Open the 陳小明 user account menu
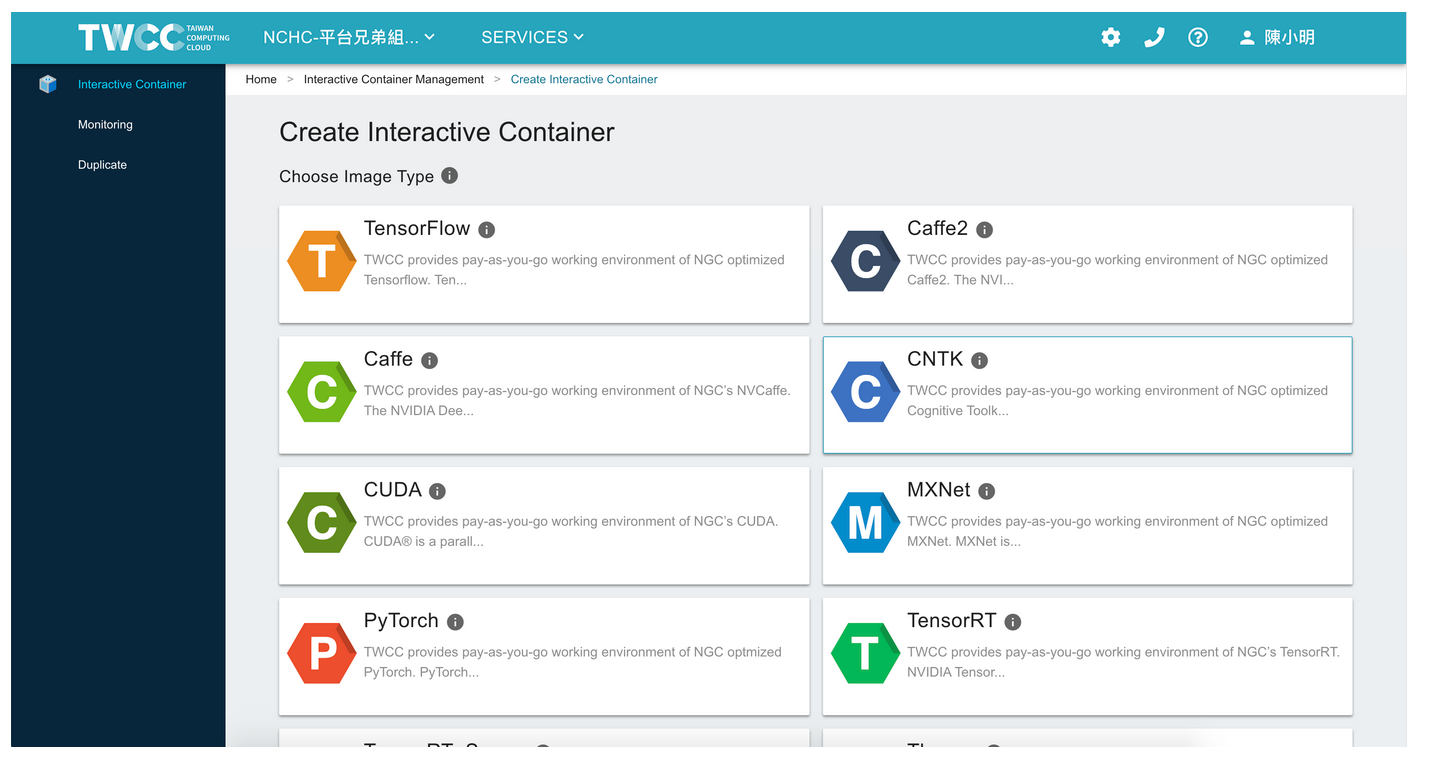Image resolution: width=1430 pixels, height=762 pixels. pos(1277,37)
